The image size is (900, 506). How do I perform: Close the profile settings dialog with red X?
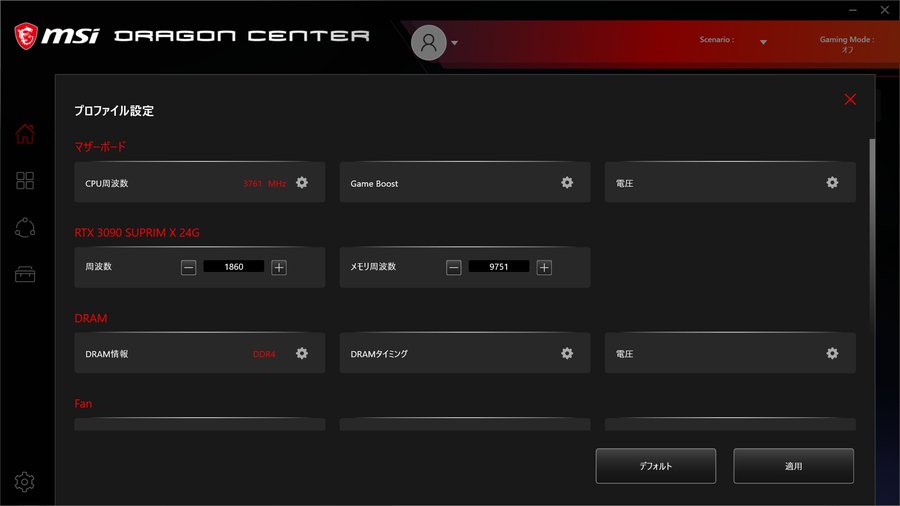(850, 99)
